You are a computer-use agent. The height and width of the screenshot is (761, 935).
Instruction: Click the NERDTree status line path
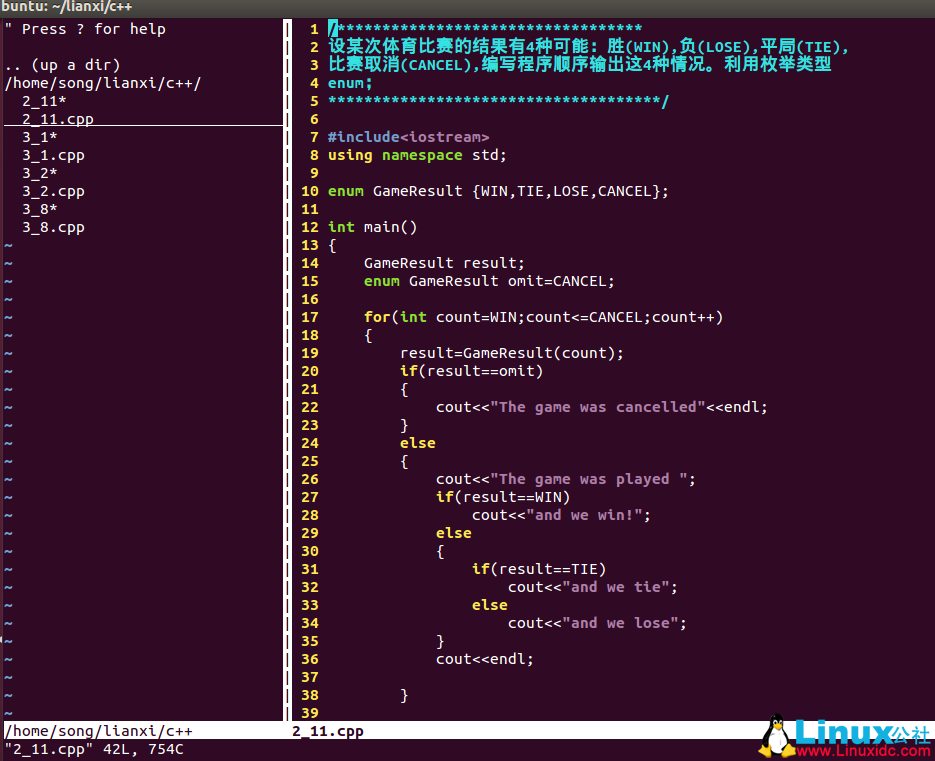pos(99,731)
